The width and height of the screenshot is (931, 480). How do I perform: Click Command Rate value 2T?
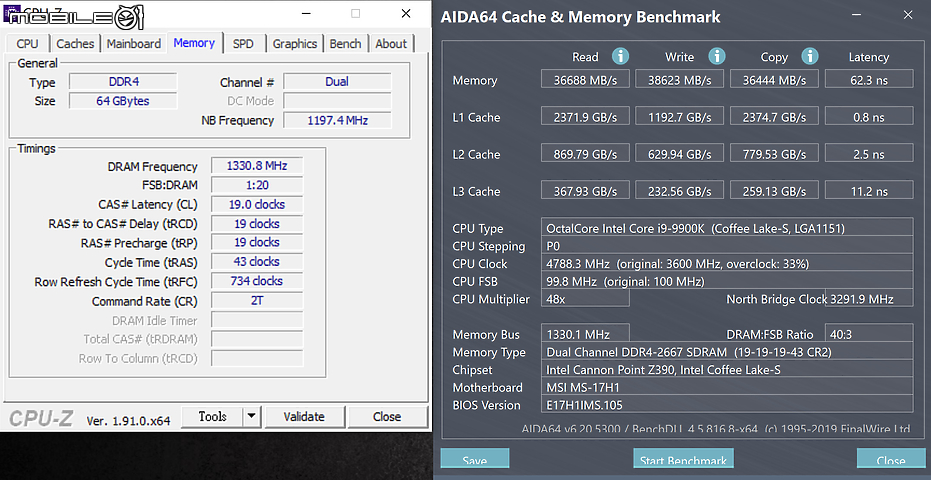(x=257, y=301)
